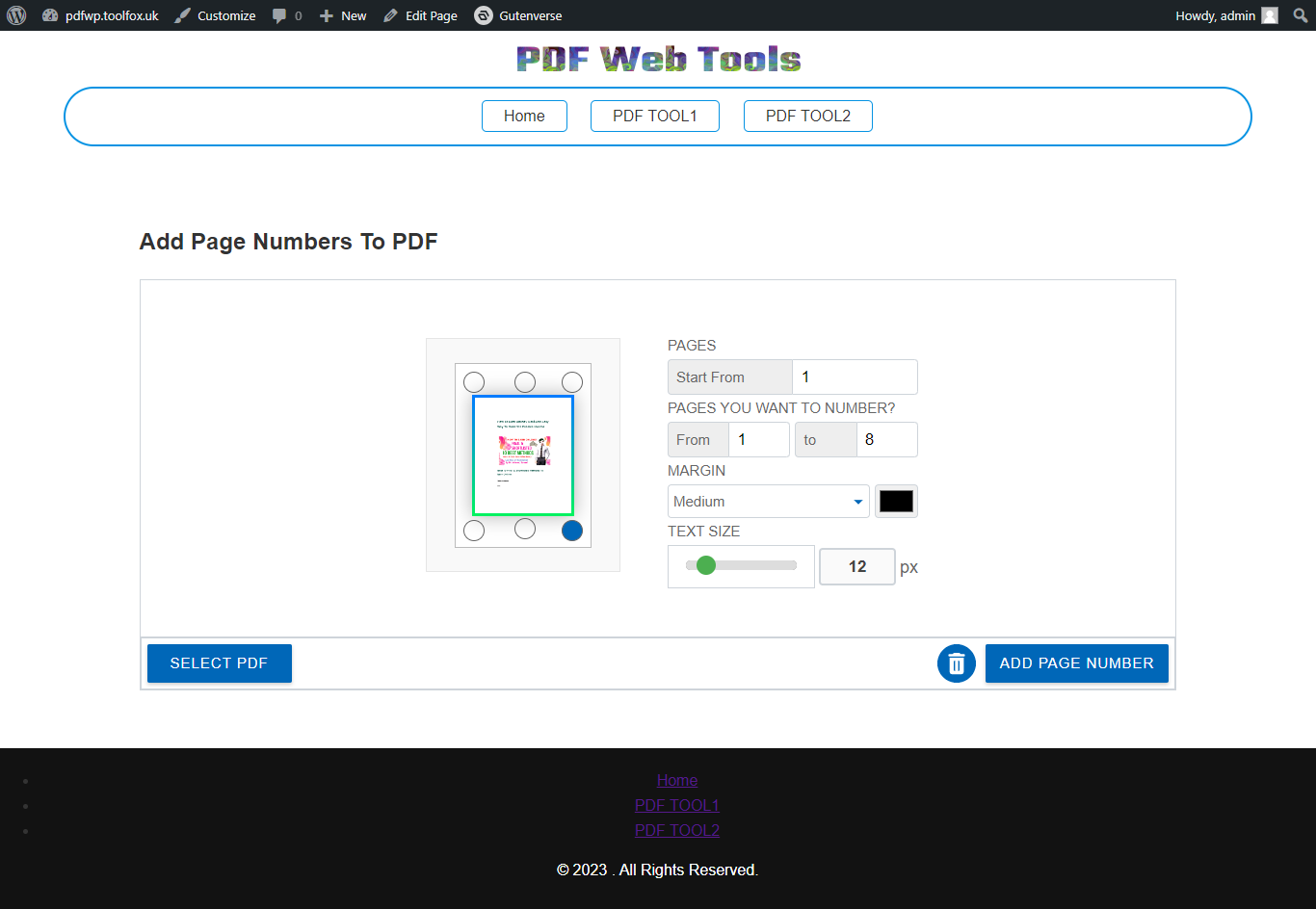Select bottom-left page number position
The width and height of the screenshot is (1316, 909).
coord(474,531)
